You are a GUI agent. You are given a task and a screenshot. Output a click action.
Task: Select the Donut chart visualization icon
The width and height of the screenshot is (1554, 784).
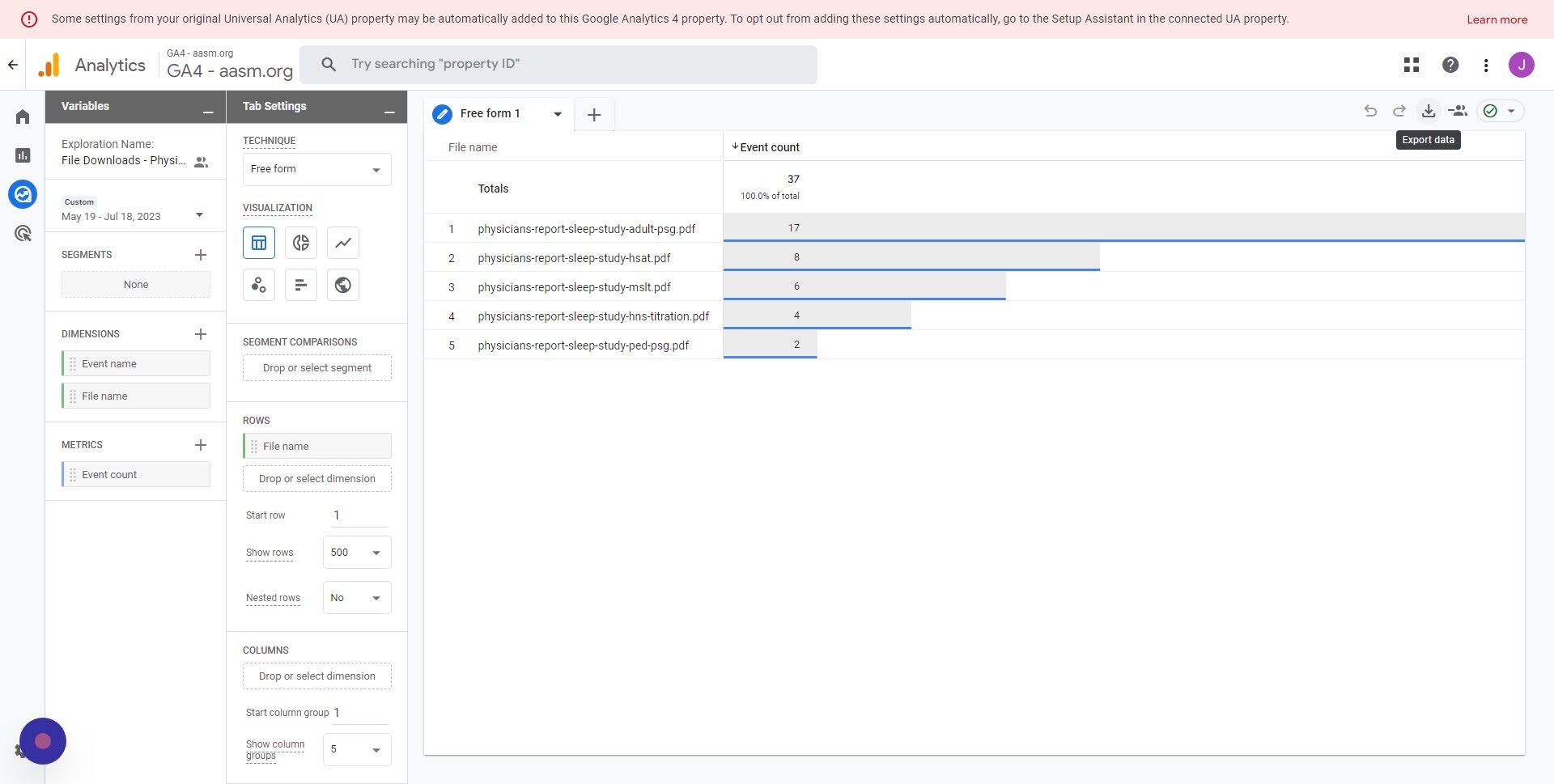pos(301,243)
